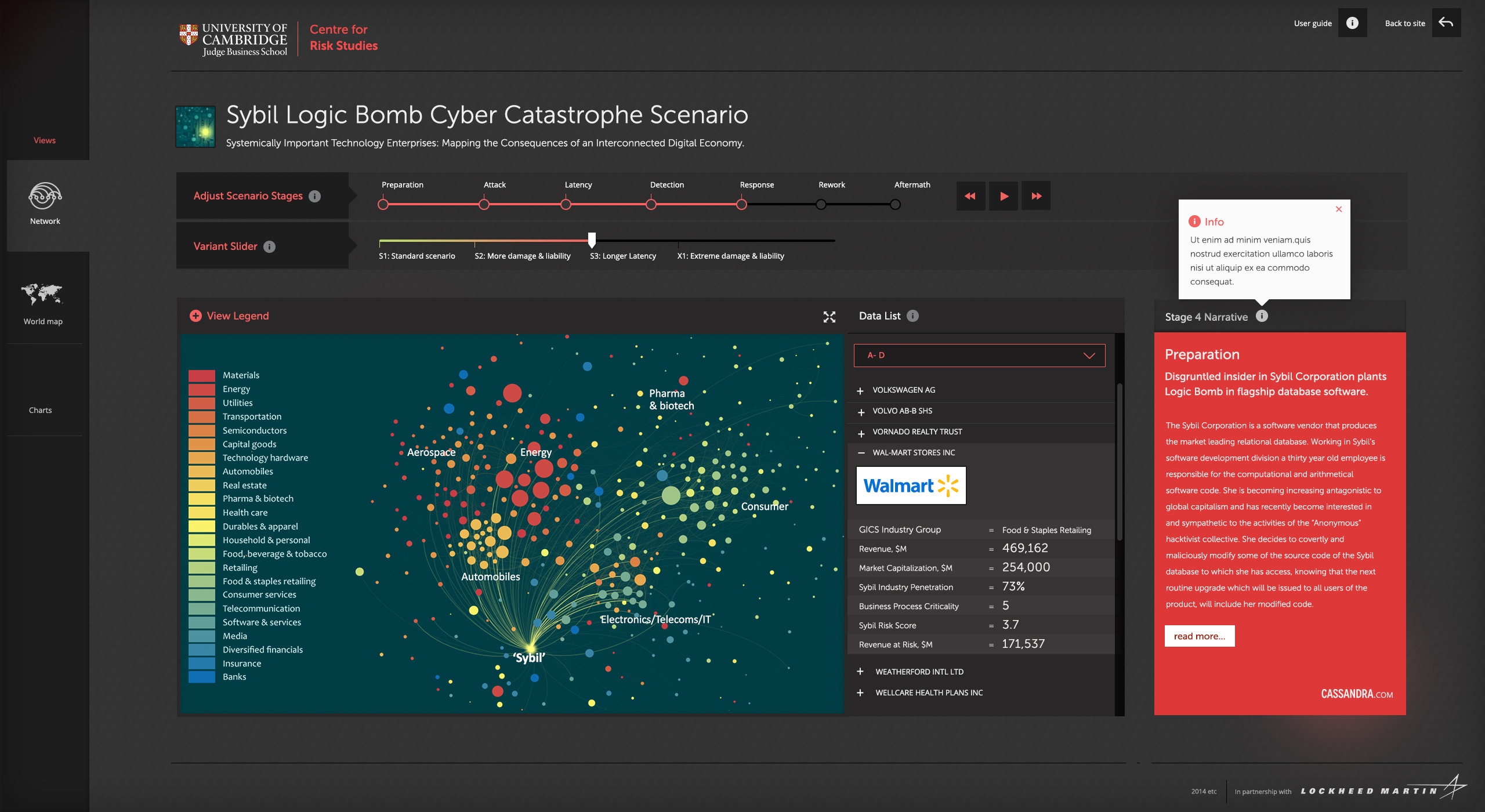This screenshot has width=1485, height=812.
Task: Click Adjust Scenario Stages info icon
Action: tap(315, 196)
